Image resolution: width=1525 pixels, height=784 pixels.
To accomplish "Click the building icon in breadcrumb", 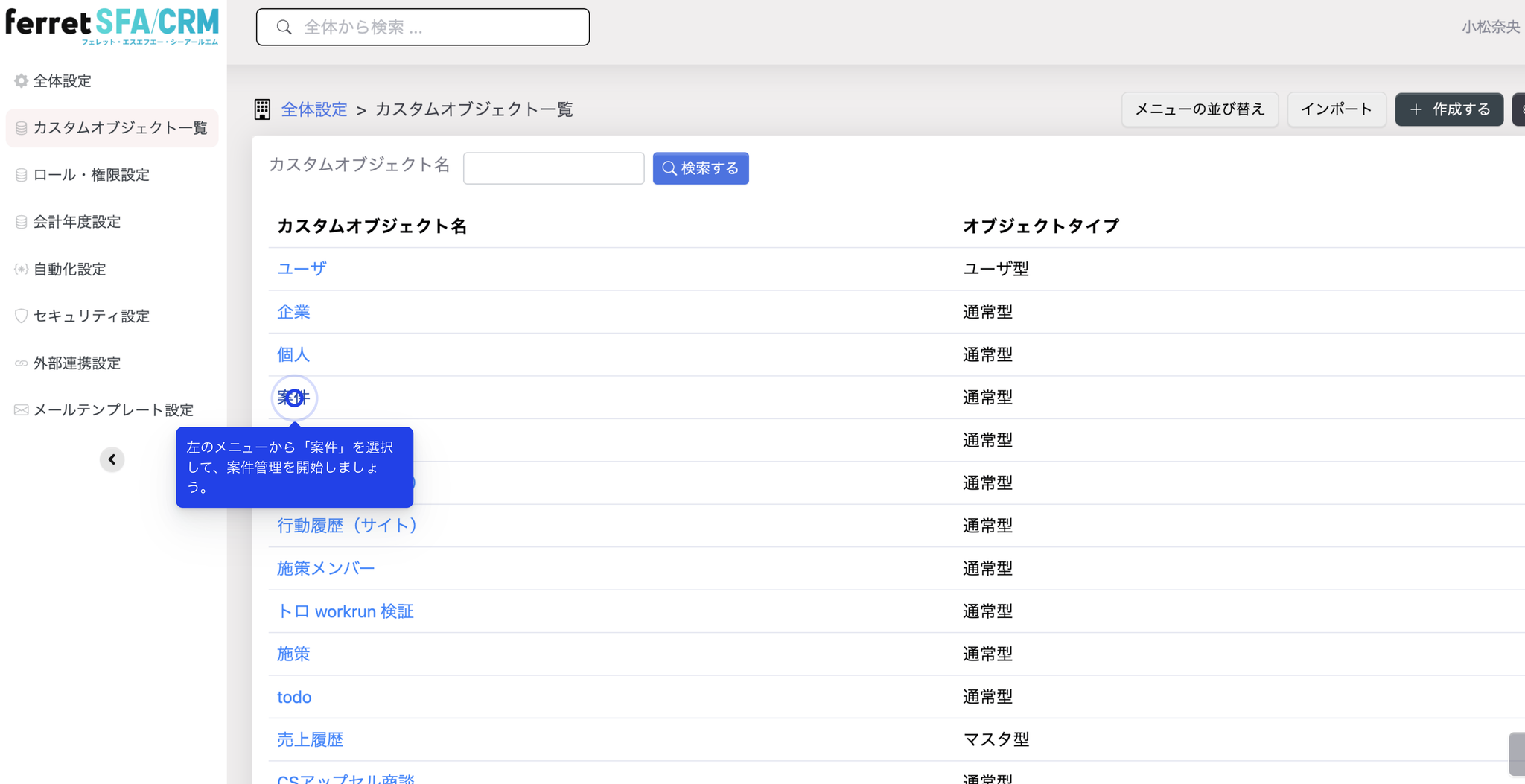I will point(262,109).
